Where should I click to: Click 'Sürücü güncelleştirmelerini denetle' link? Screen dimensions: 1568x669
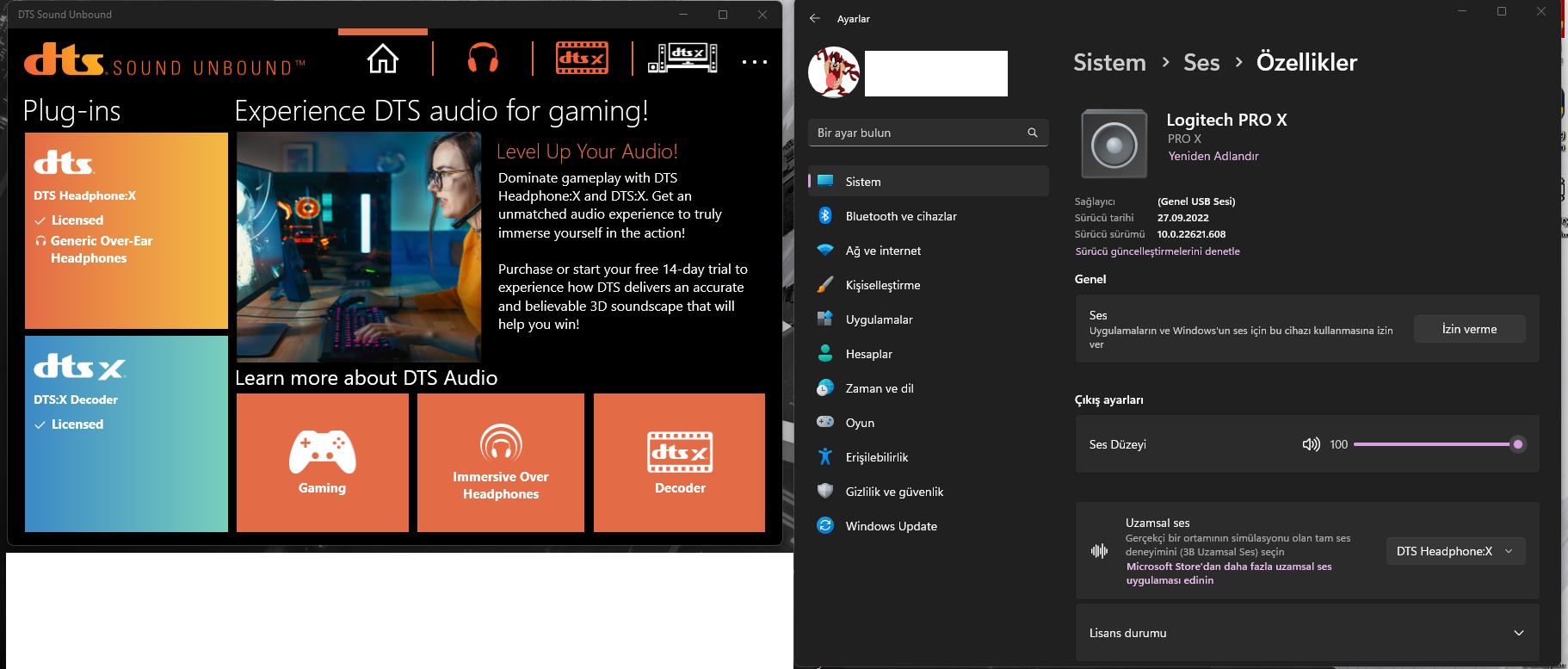[1157, 251]
